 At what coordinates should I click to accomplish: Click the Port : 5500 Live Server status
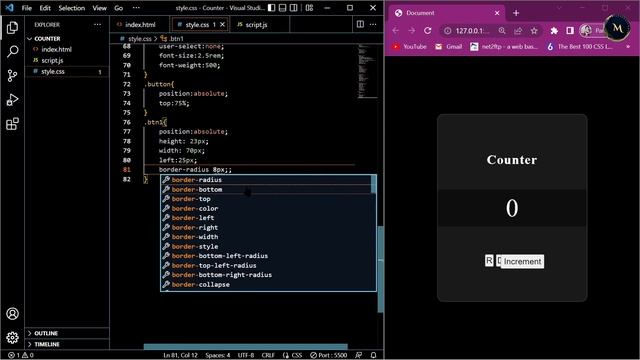tap(329, 355)
